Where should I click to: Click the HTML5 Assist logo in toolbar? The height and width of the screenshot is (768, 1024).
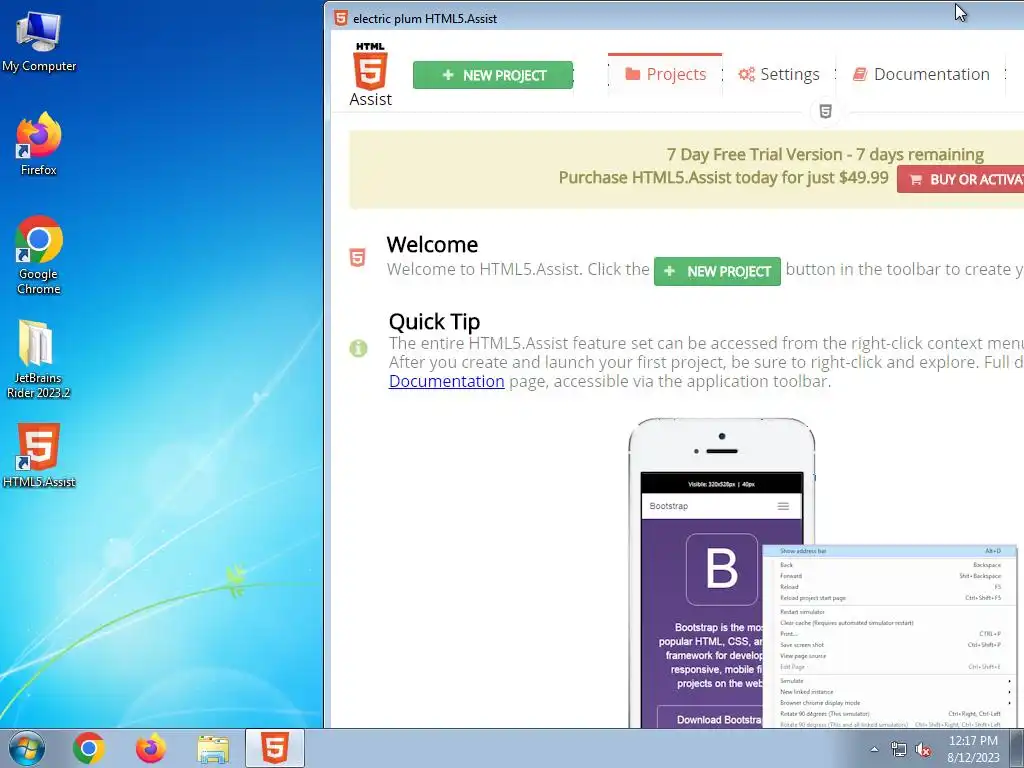click(x=370, y=74)
